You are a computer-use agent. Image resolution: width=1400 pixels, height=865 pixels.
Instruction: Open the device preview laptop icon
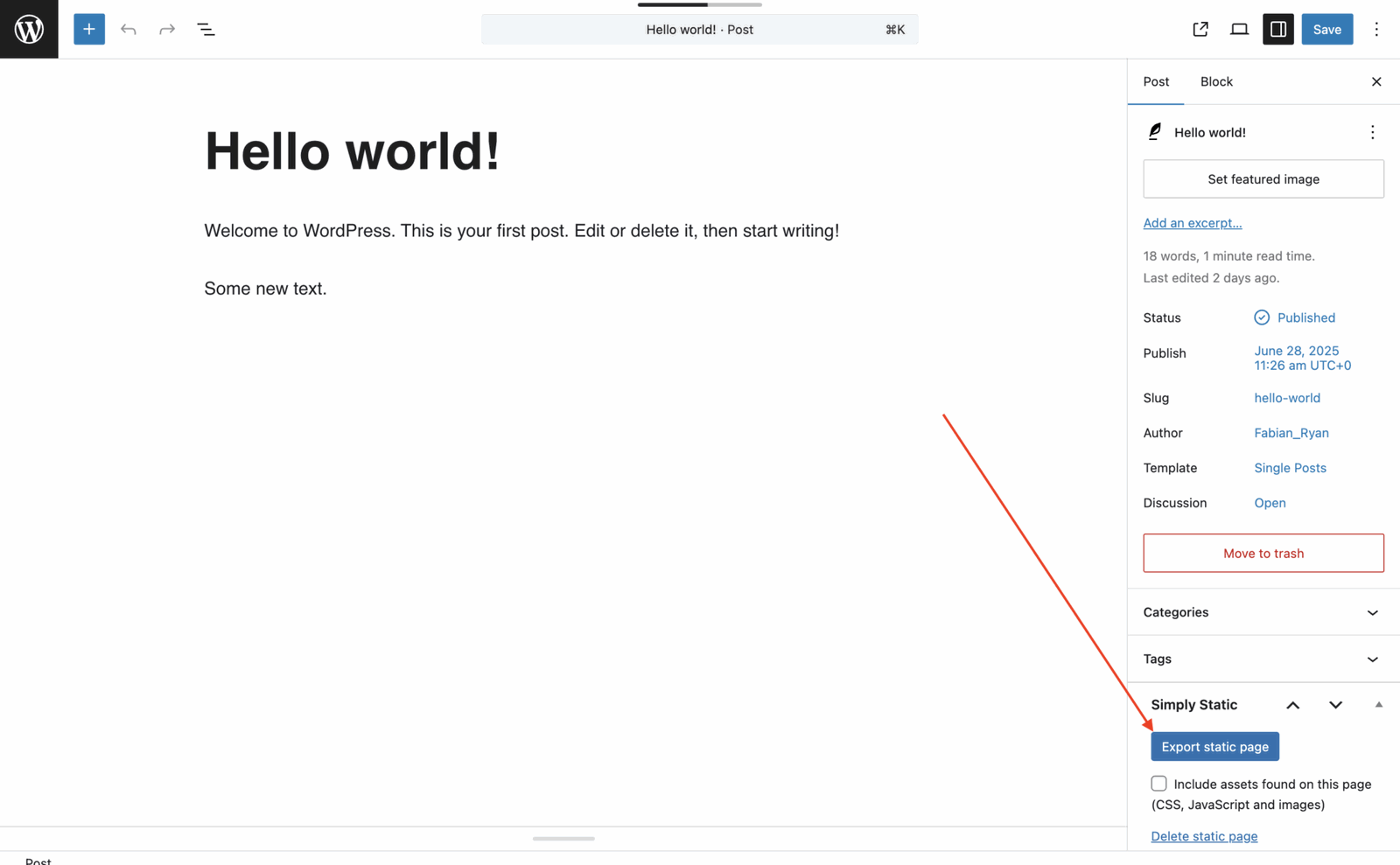pyautogui.click(x=1239, y=29)
